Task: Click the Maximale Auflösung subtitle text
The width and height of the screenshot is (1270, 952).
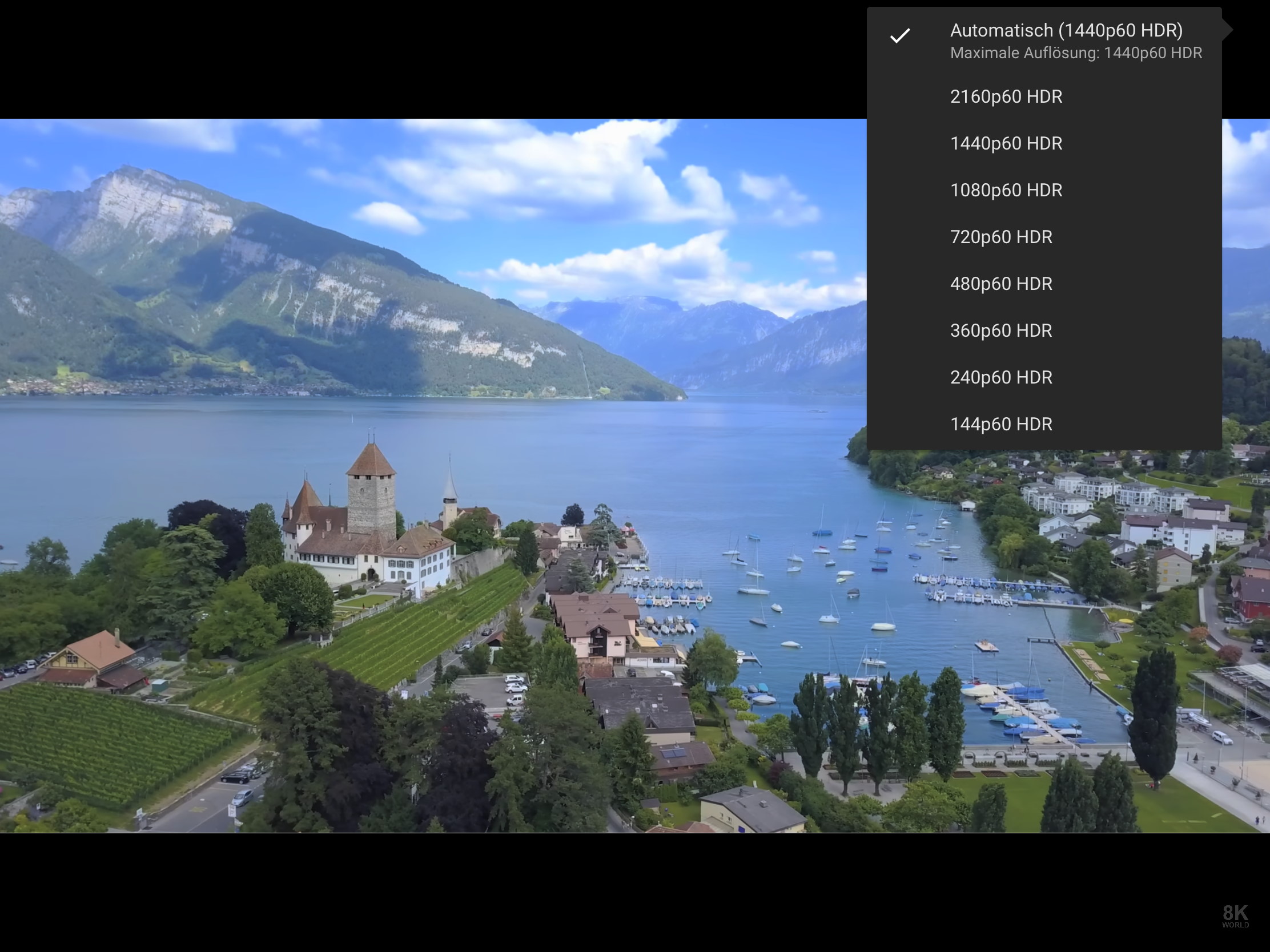Action: [1075, 54]
